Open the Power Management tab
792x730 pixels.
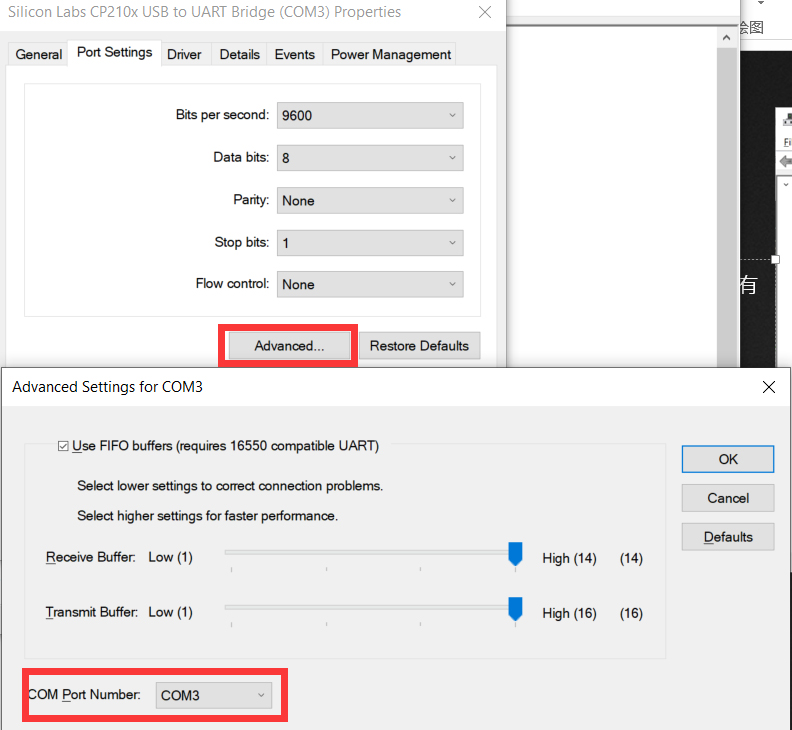[x=390, y=54]
